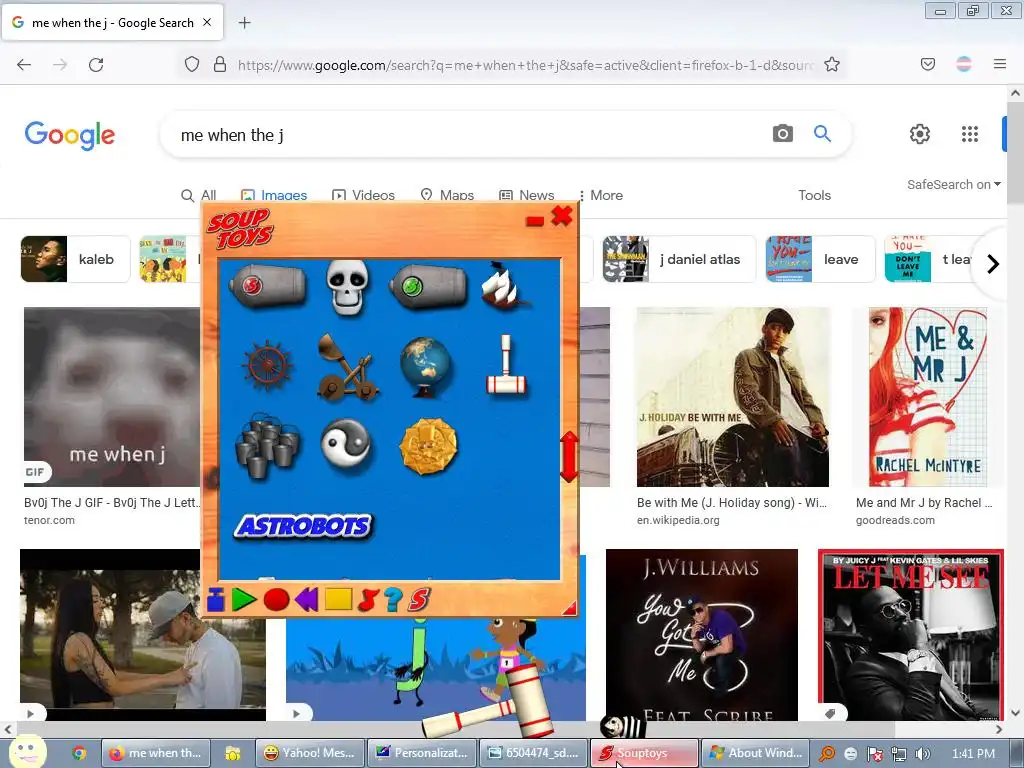
Task: Select the stack of metal buckets
Action: coord(268,446)
